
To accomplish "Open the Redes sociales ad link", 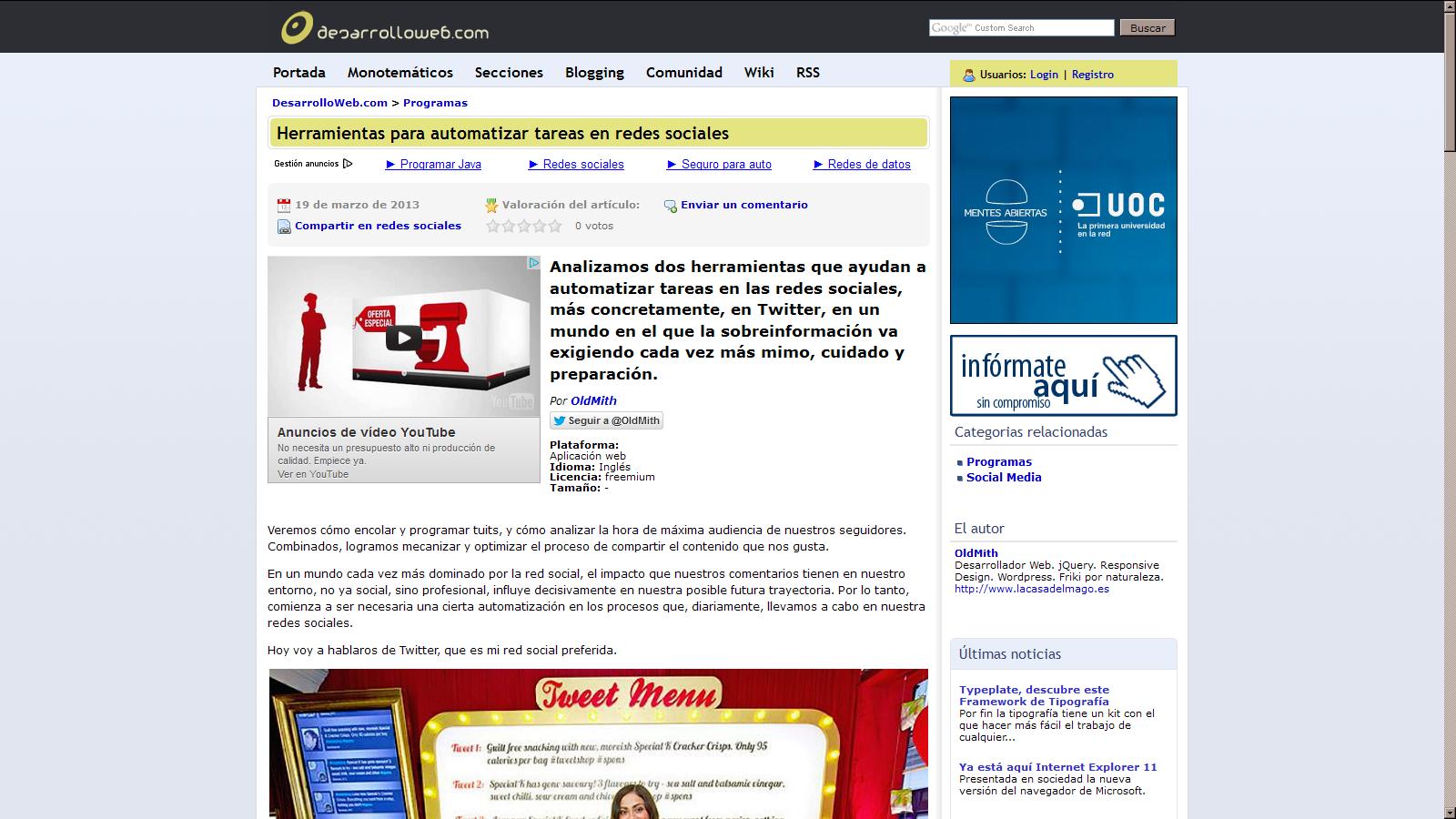I will (x=576, y=165).
